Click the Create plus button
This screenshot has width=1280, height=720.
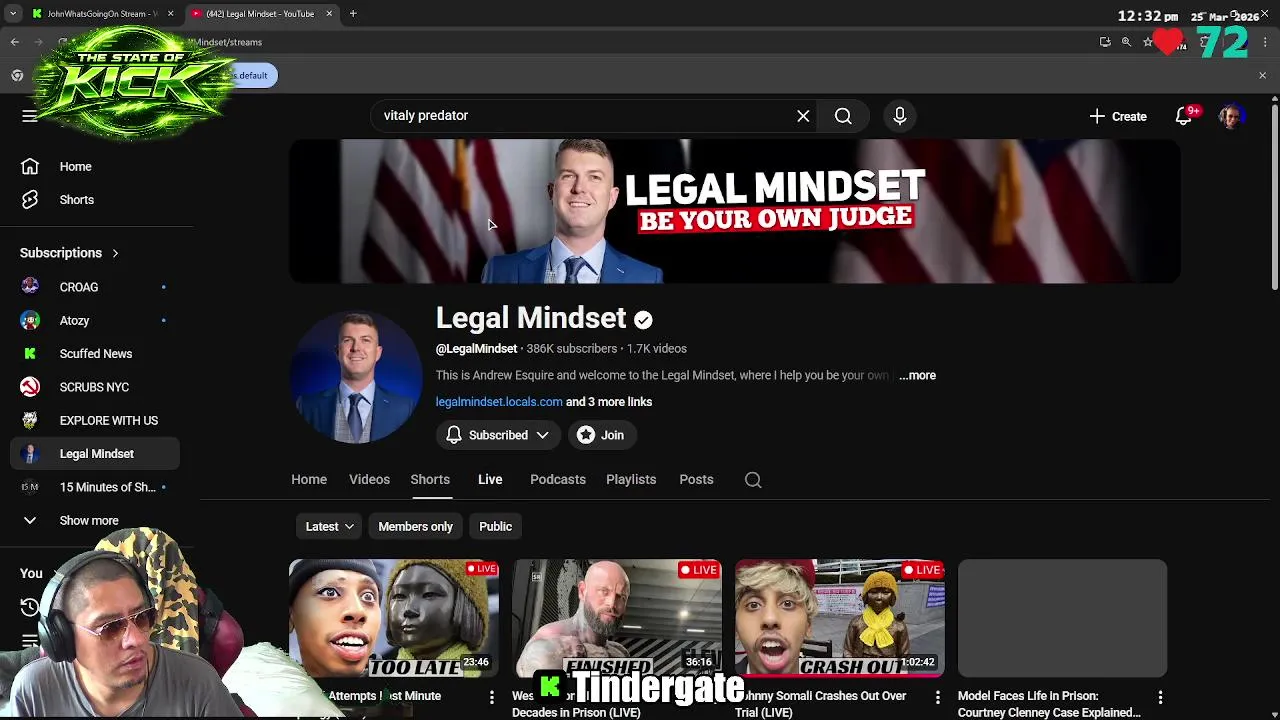coord(1118,116)
